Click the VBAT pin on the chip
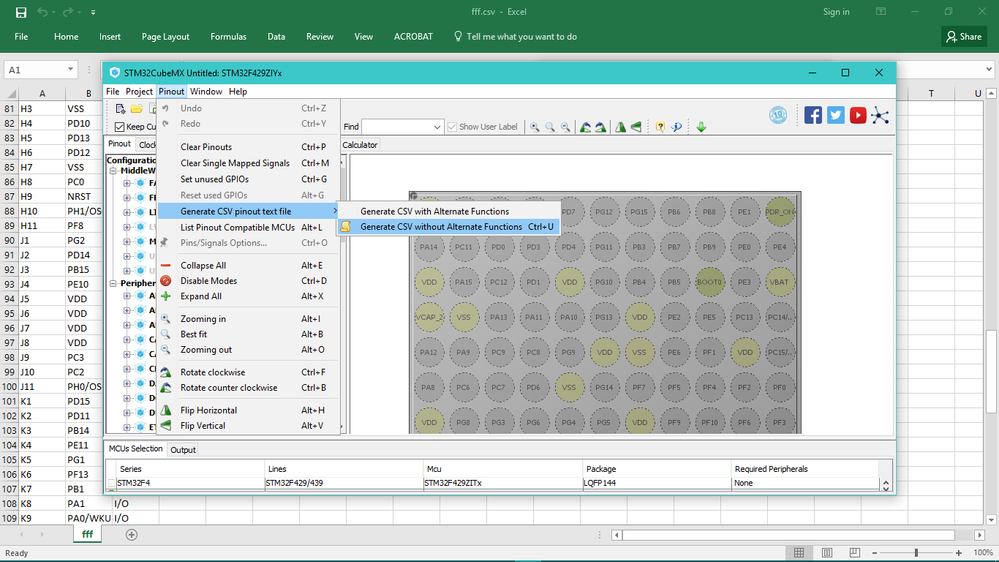 coord(779,282)
